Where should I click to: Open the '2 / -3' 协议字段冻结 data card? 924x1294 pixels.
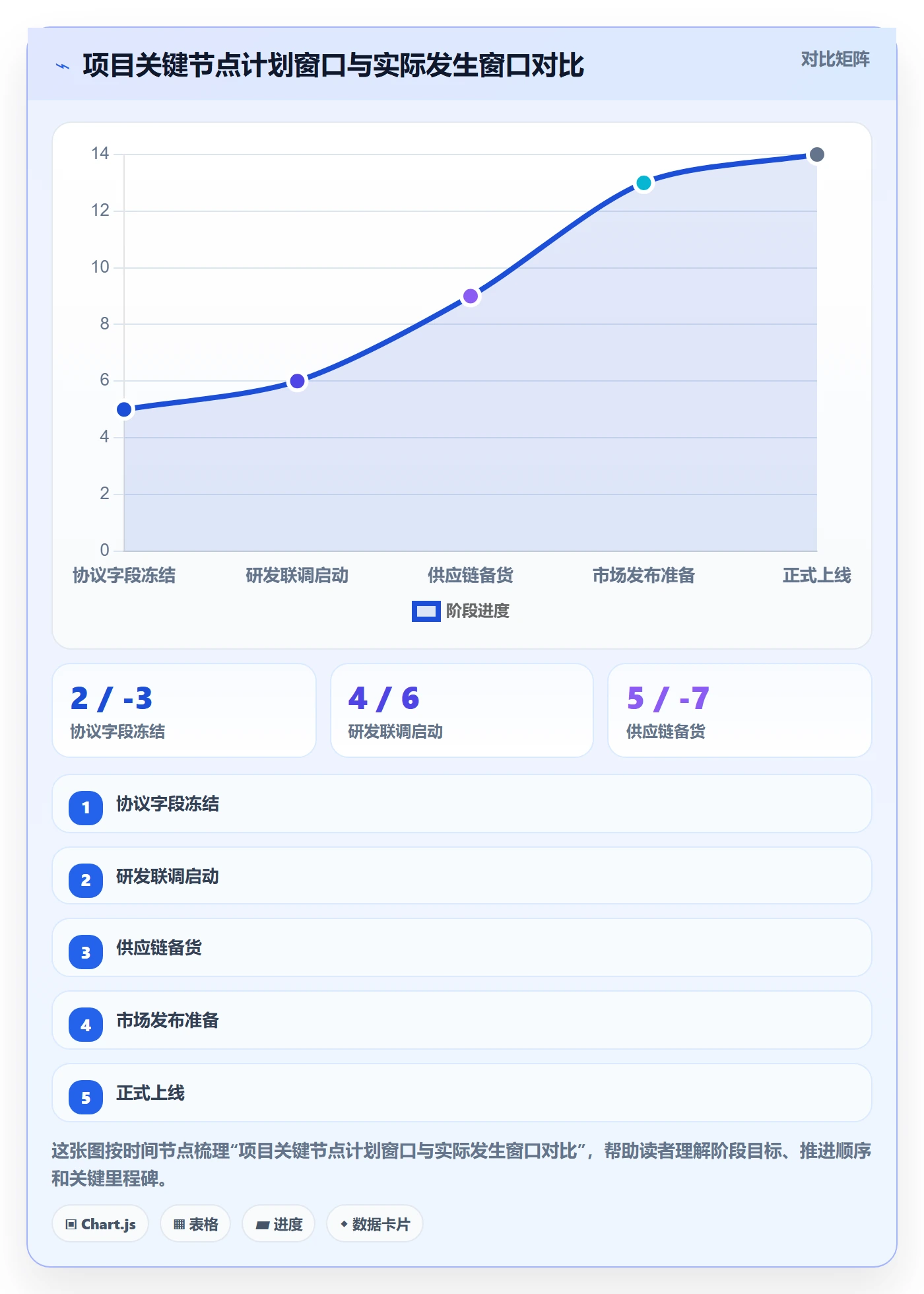click(184, 710)
